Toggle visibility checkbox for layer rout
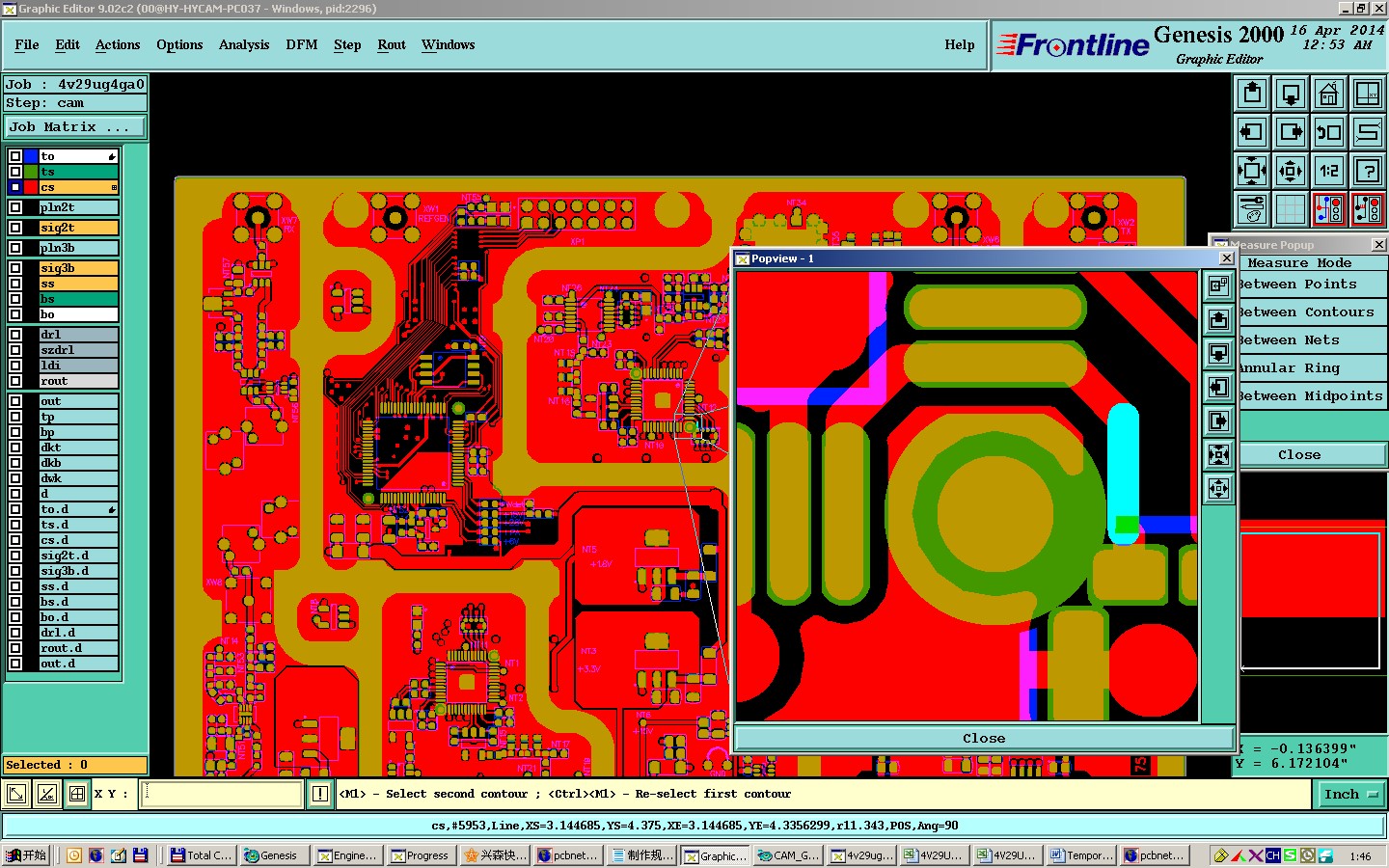This screenshot has height=868, width=1389. (x=15, y=381)
